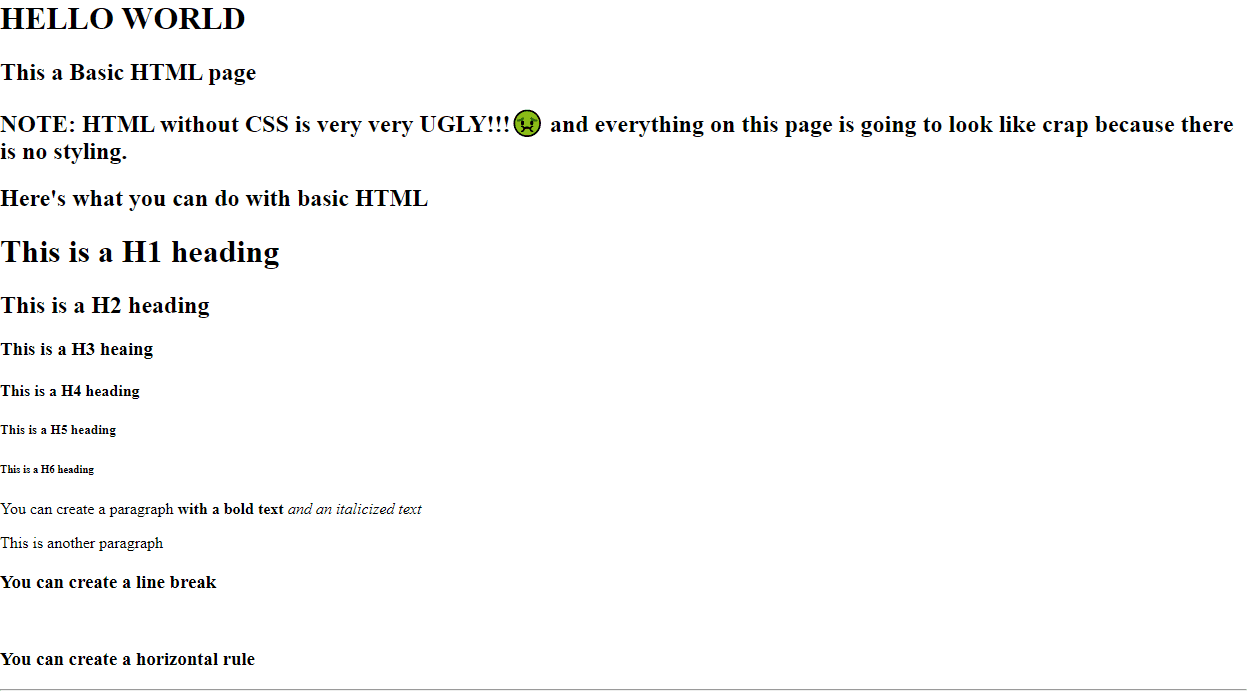Click "You can create a paragraph" text
Screen dimensions: 1248x695
(87, 509)
